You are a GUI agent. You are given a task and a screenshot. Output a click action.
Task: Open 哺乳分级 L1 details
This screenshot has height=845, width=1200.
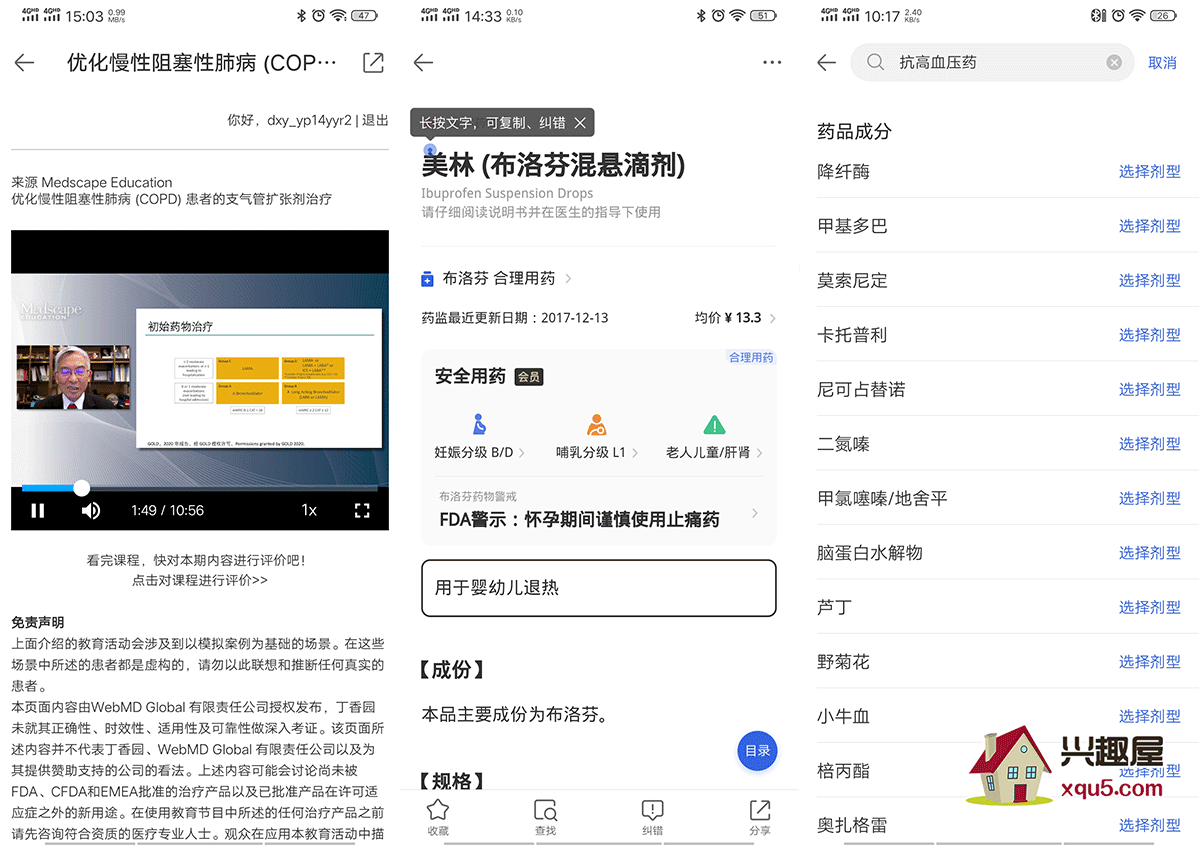596,452
